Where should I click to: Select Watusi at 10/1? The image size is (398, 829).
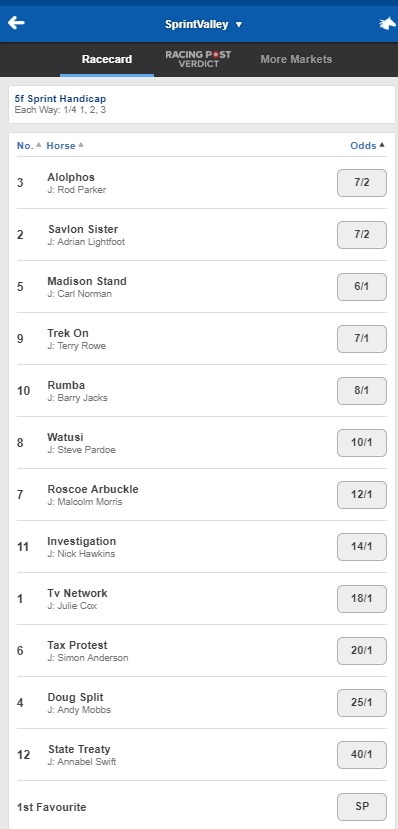(362, 443)
